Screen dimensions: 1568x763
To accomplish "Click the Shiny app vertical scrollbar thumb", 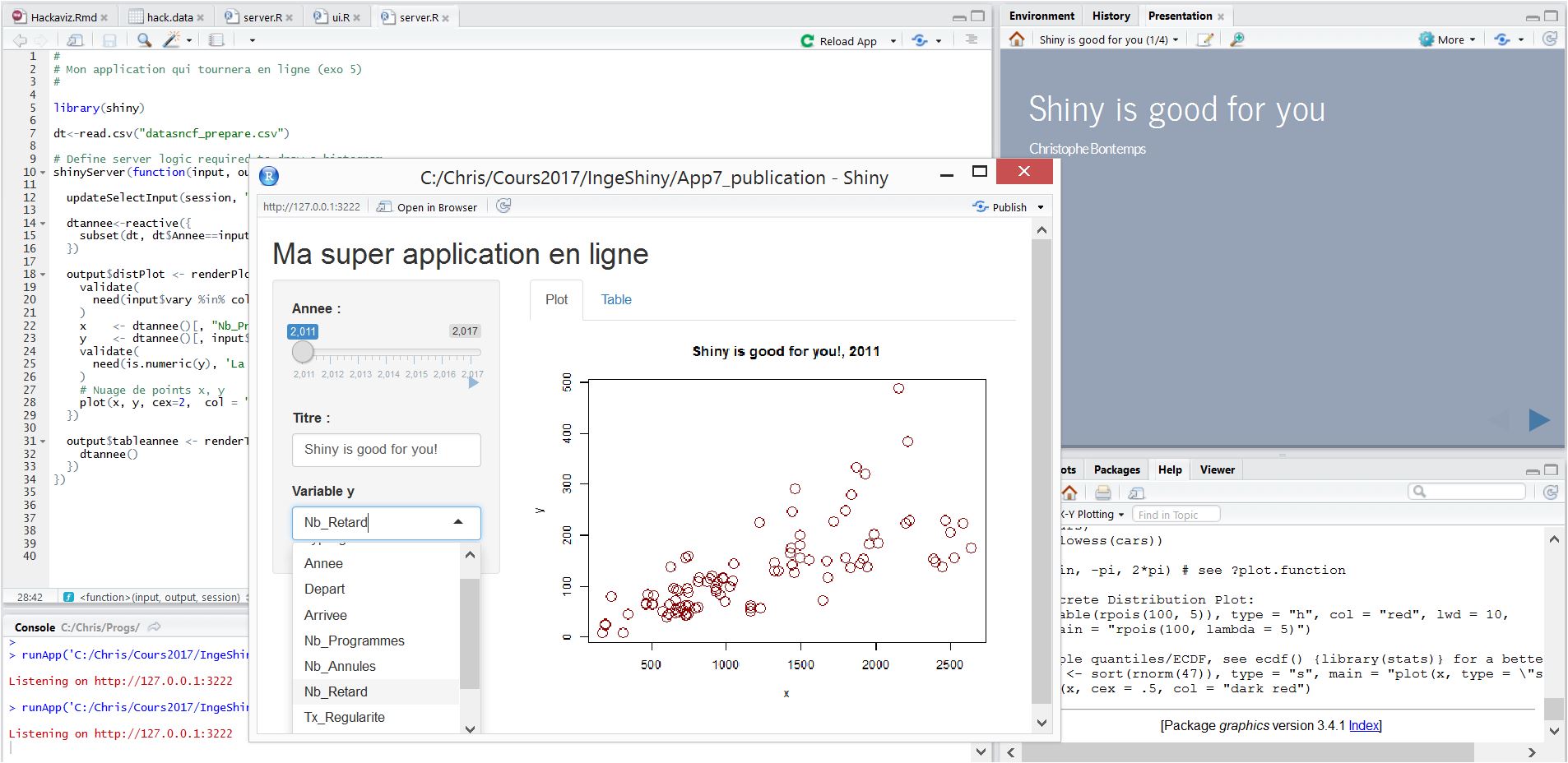I will pos(1041,472).
